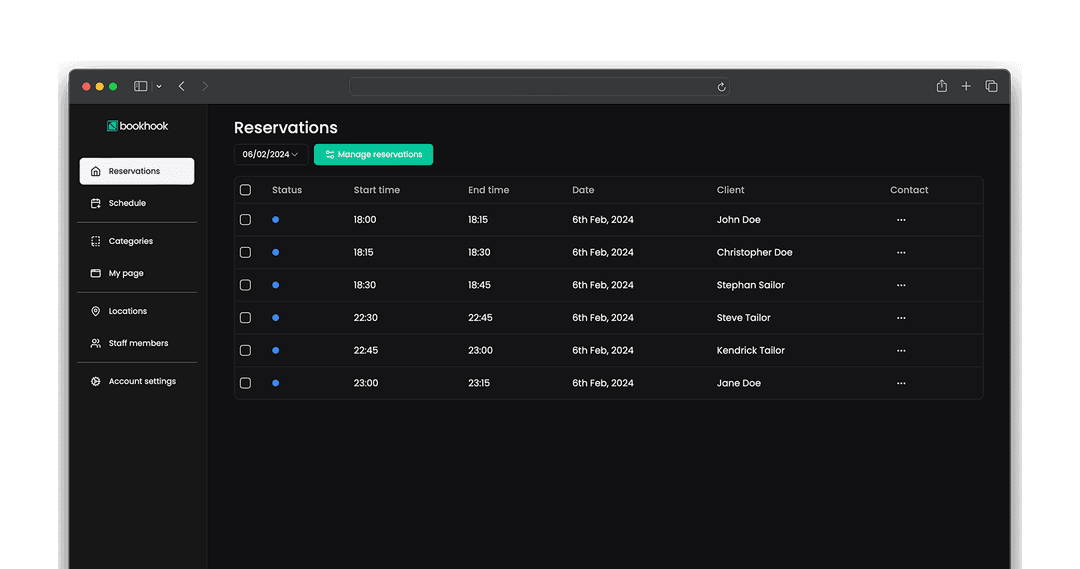Screen dimensions: 1080x569
Task: Click the My page icon
Action: tap(96, 273)
